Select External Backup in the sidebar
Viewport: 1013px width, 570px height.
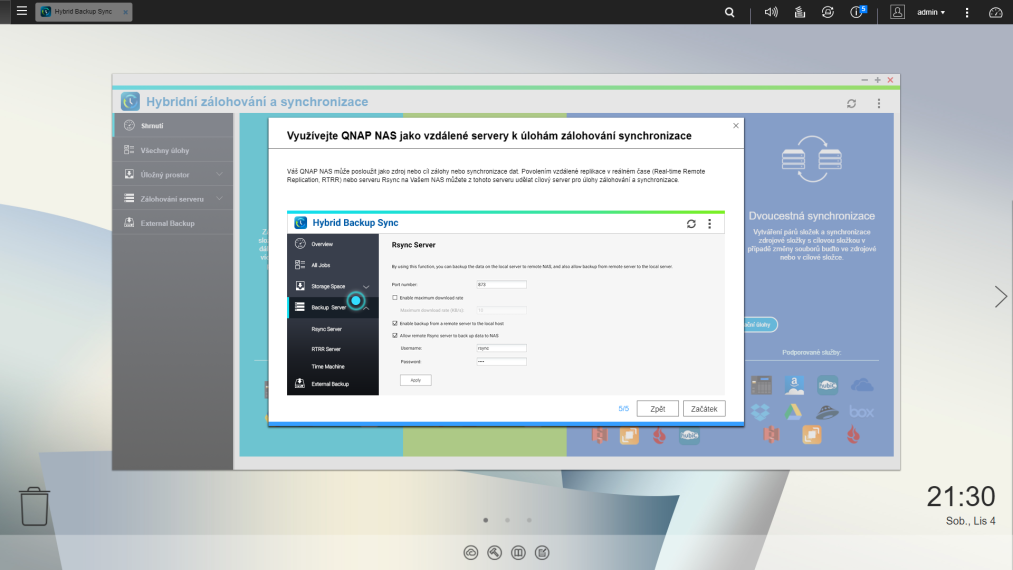[x=173, y=223]
